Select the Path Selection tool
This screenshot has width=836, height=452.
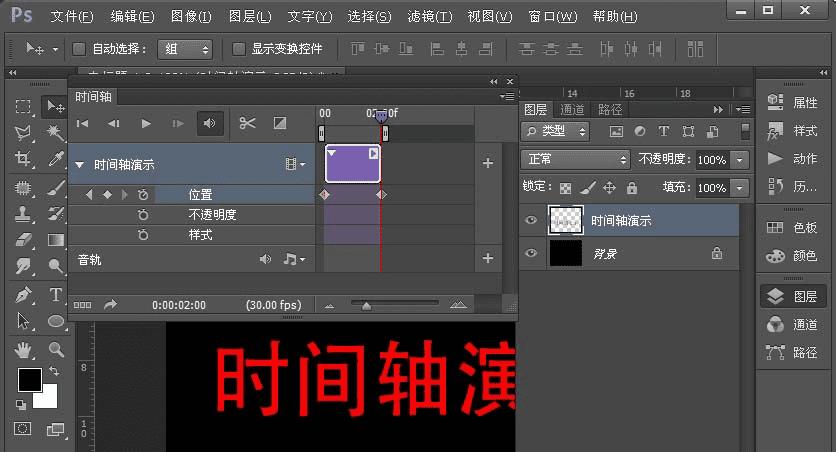click(x=23, y=321)
